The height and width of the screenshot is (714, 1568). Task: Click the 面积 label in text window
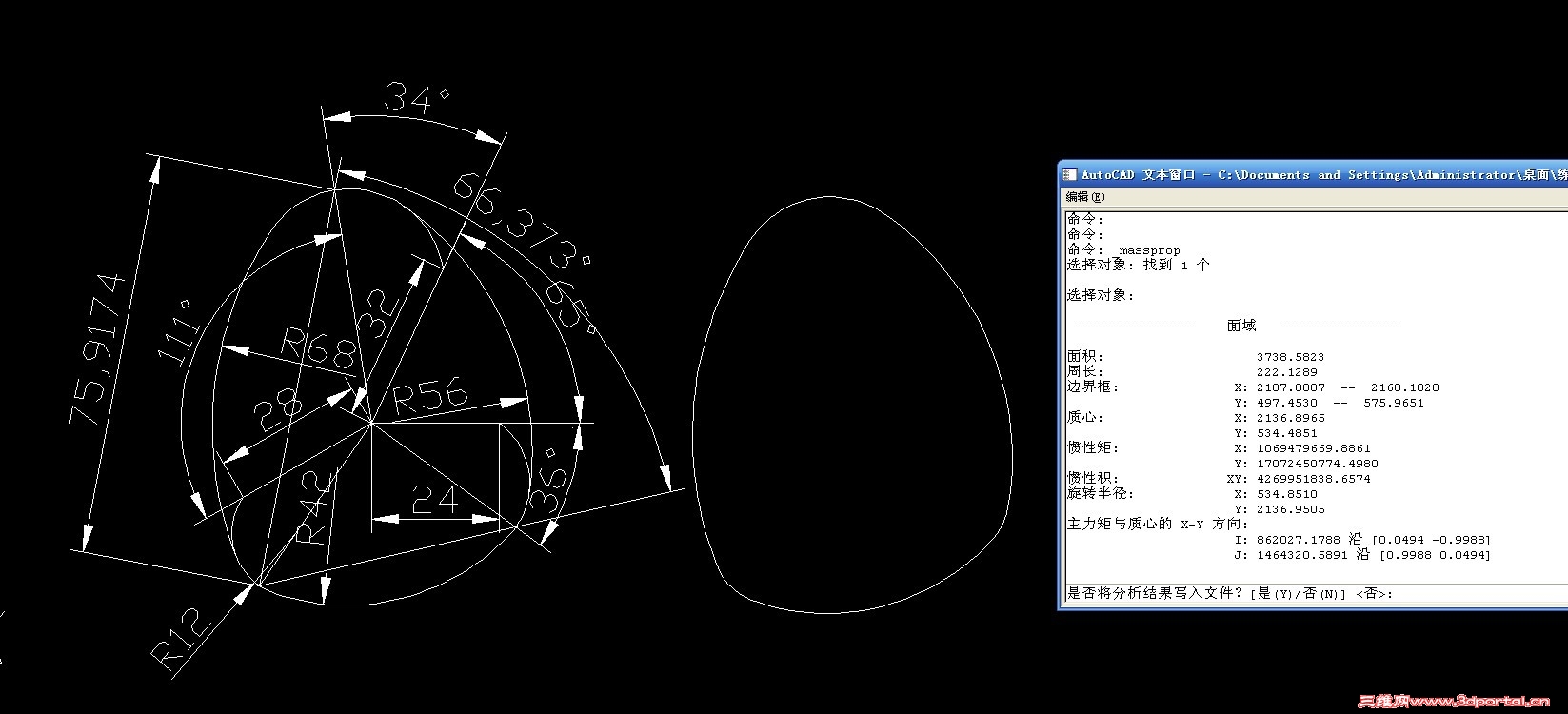pyautogui.click(x=1085, y=357)
